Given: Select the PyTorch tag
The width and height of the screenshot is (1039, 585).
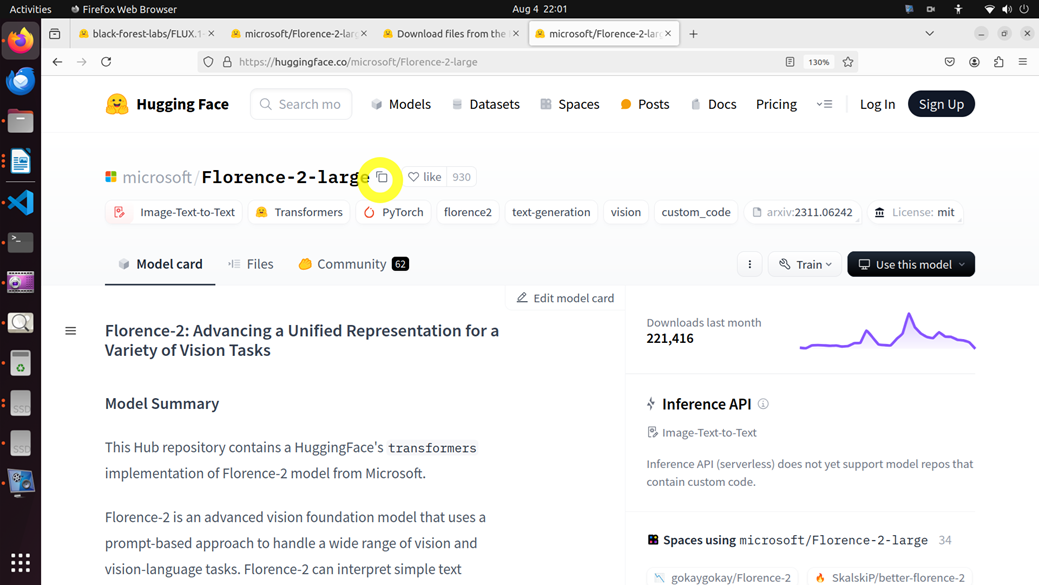Looking at the screenshot, I should pos(394,212).
